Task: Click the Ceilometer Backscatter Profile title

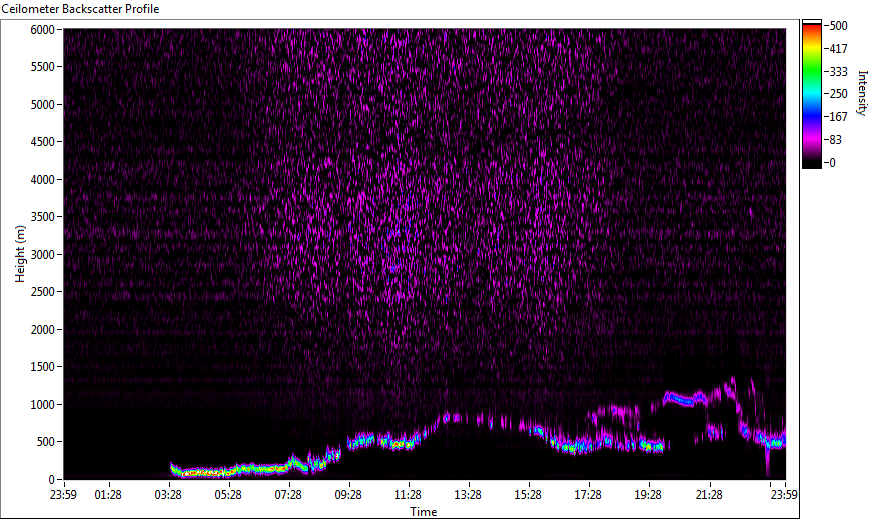Action: tap(81, 8)
